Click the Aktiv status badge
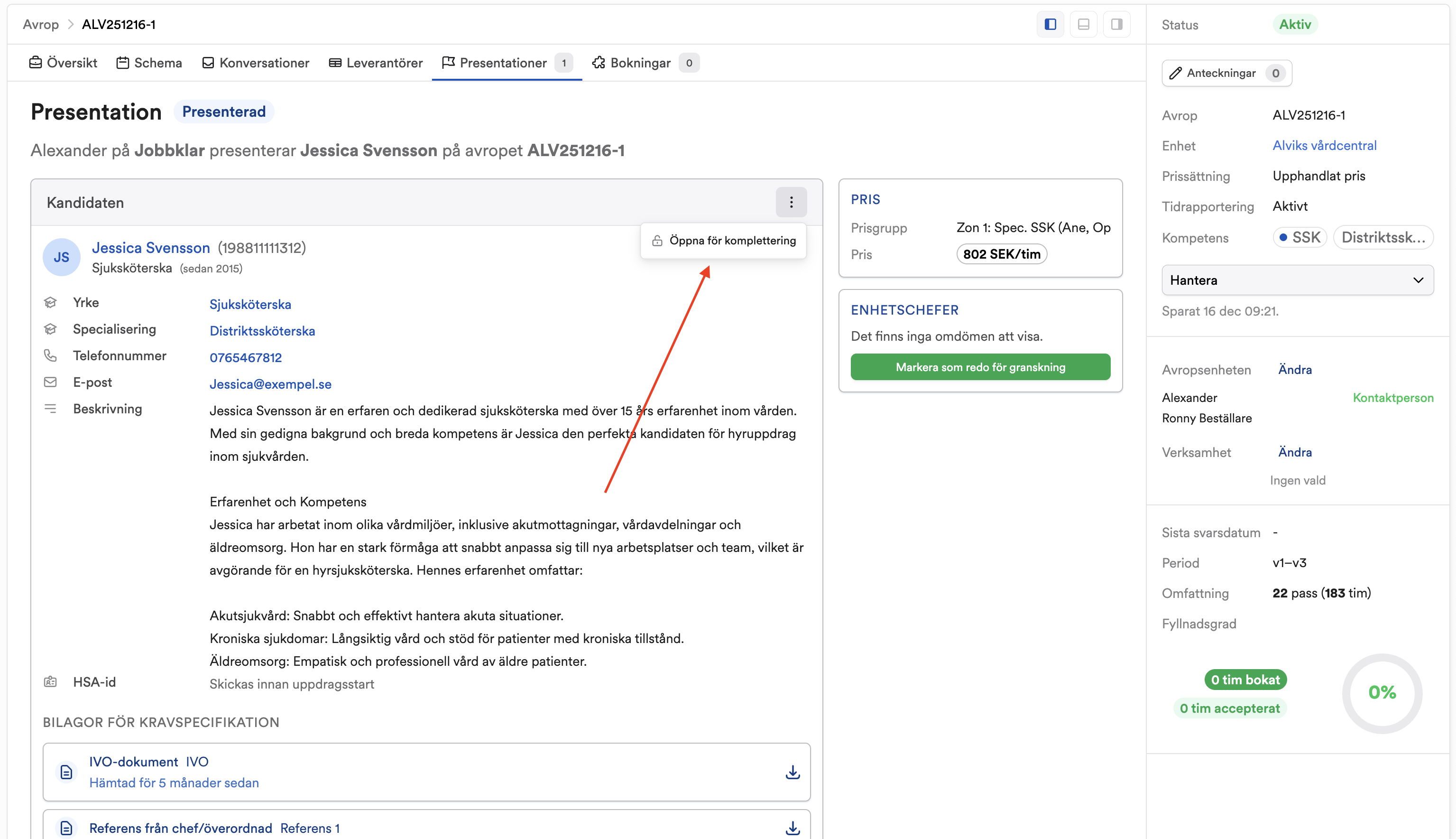 pos(1295,24)
